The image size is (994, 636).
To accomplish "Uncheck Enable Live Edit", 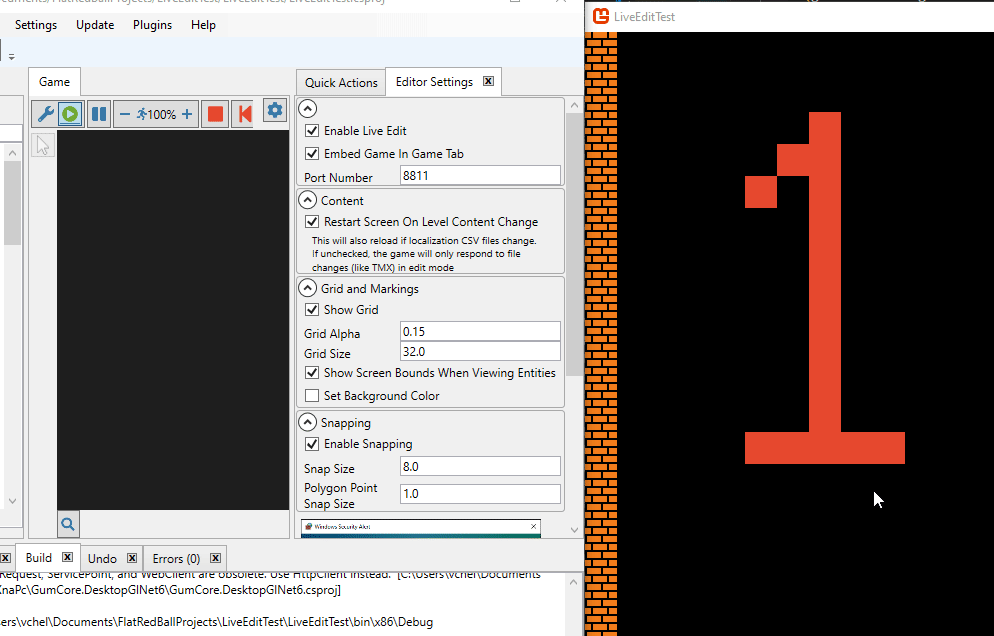I will (312, 131).
